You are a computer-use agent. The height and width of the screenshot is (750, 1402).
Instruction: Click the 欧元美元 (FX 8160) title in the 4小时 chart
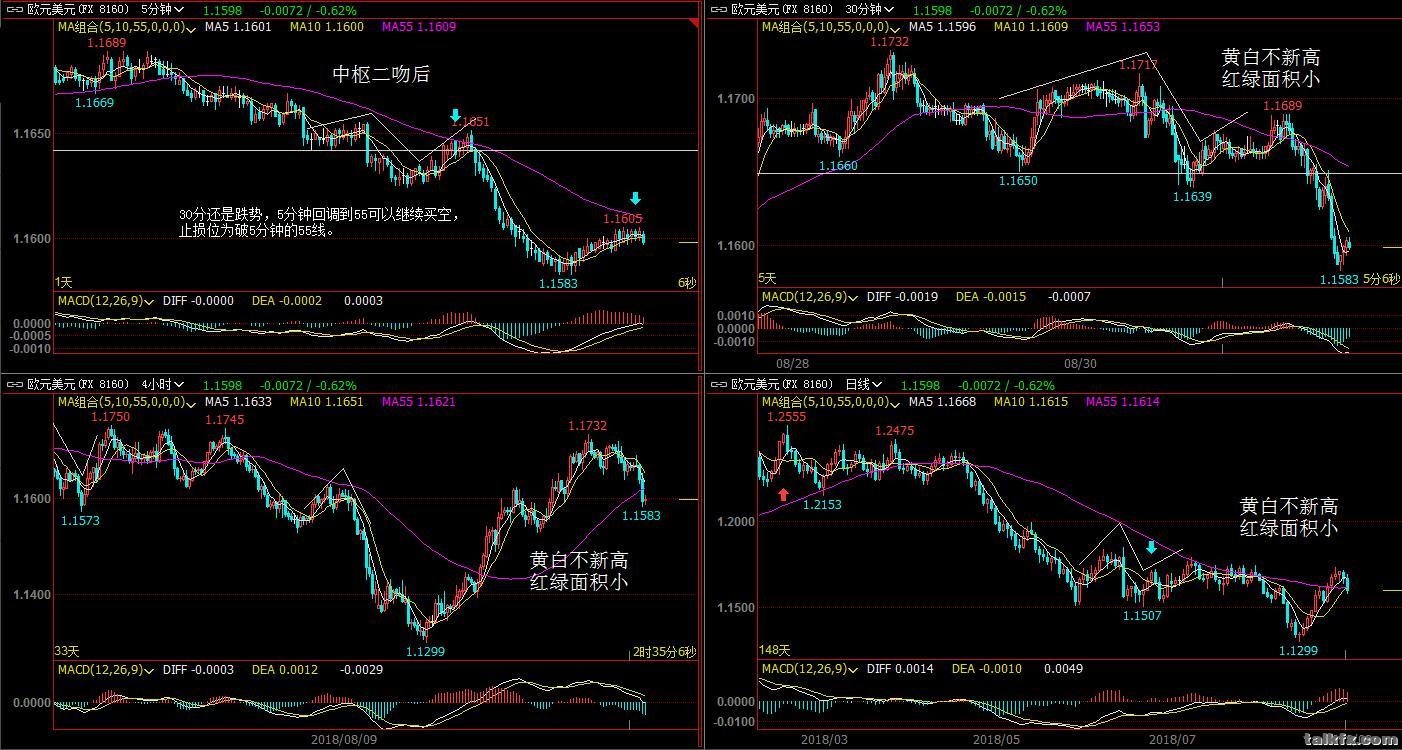(79, 384)
